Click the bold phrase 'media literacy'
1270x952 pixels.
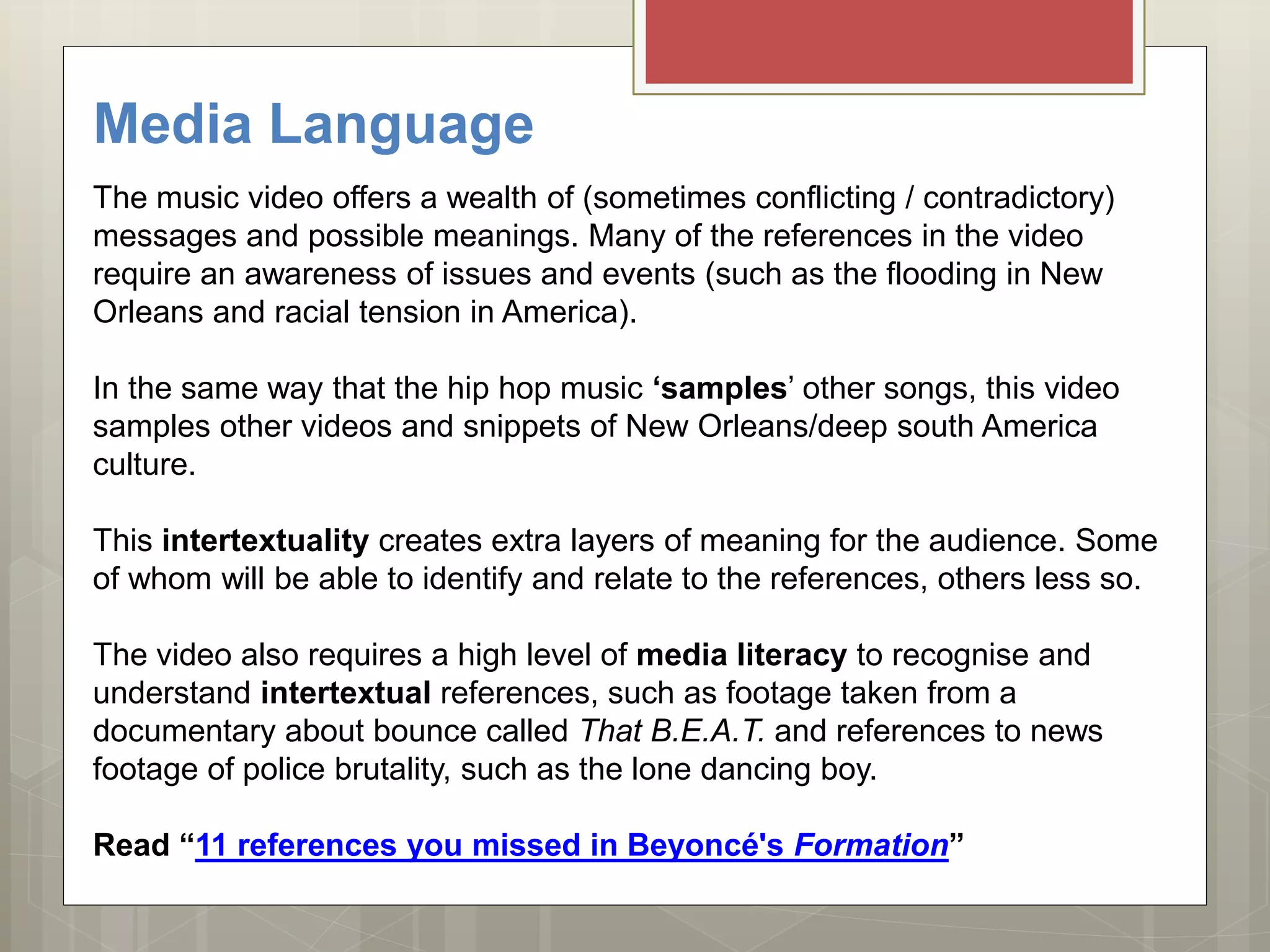coord(741,655)
